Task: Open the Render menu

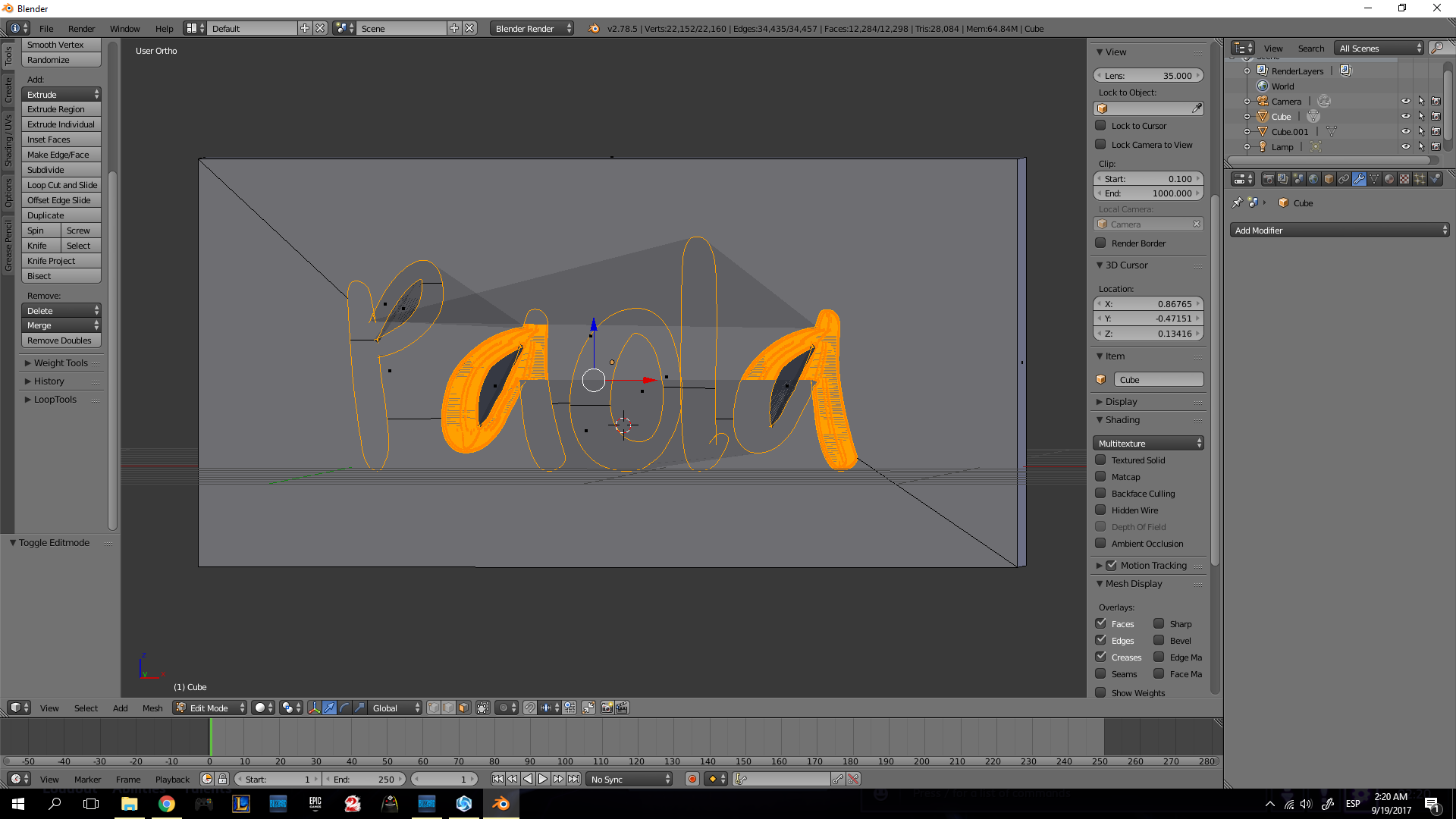Action: point(81,29)
